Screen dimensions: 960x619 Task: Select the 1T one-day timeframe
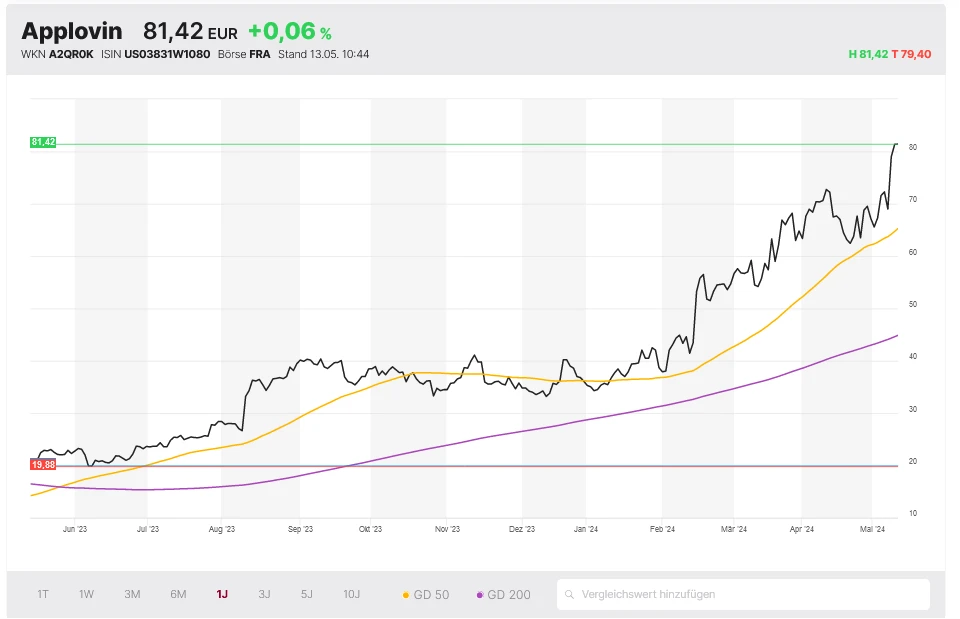[x=43, y=594]
